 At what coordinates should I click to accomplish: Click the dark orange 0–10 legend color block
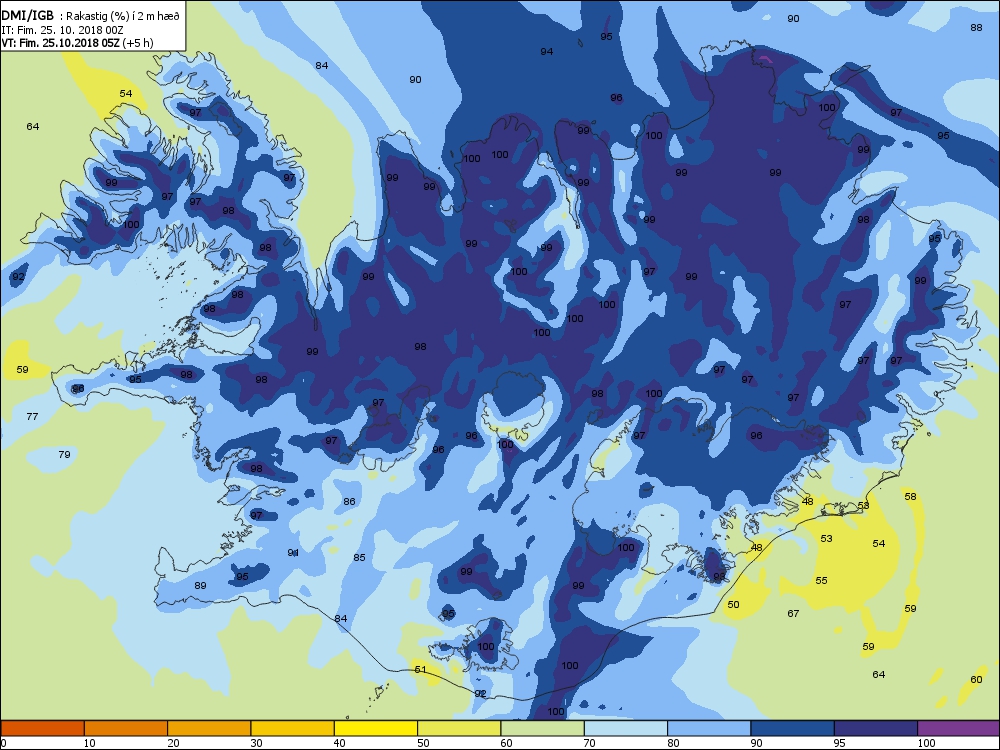tap(43, 728)
